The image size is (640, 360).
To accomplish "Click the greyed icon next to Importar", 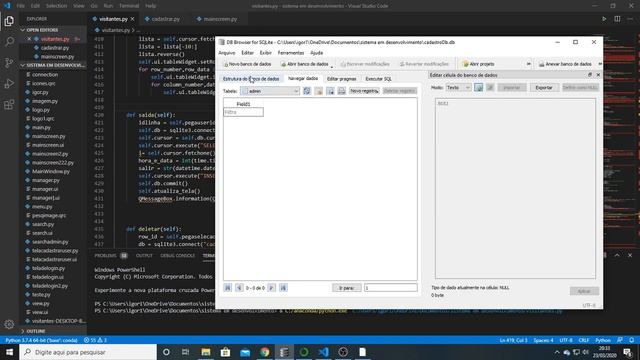I will click(490, 87).
